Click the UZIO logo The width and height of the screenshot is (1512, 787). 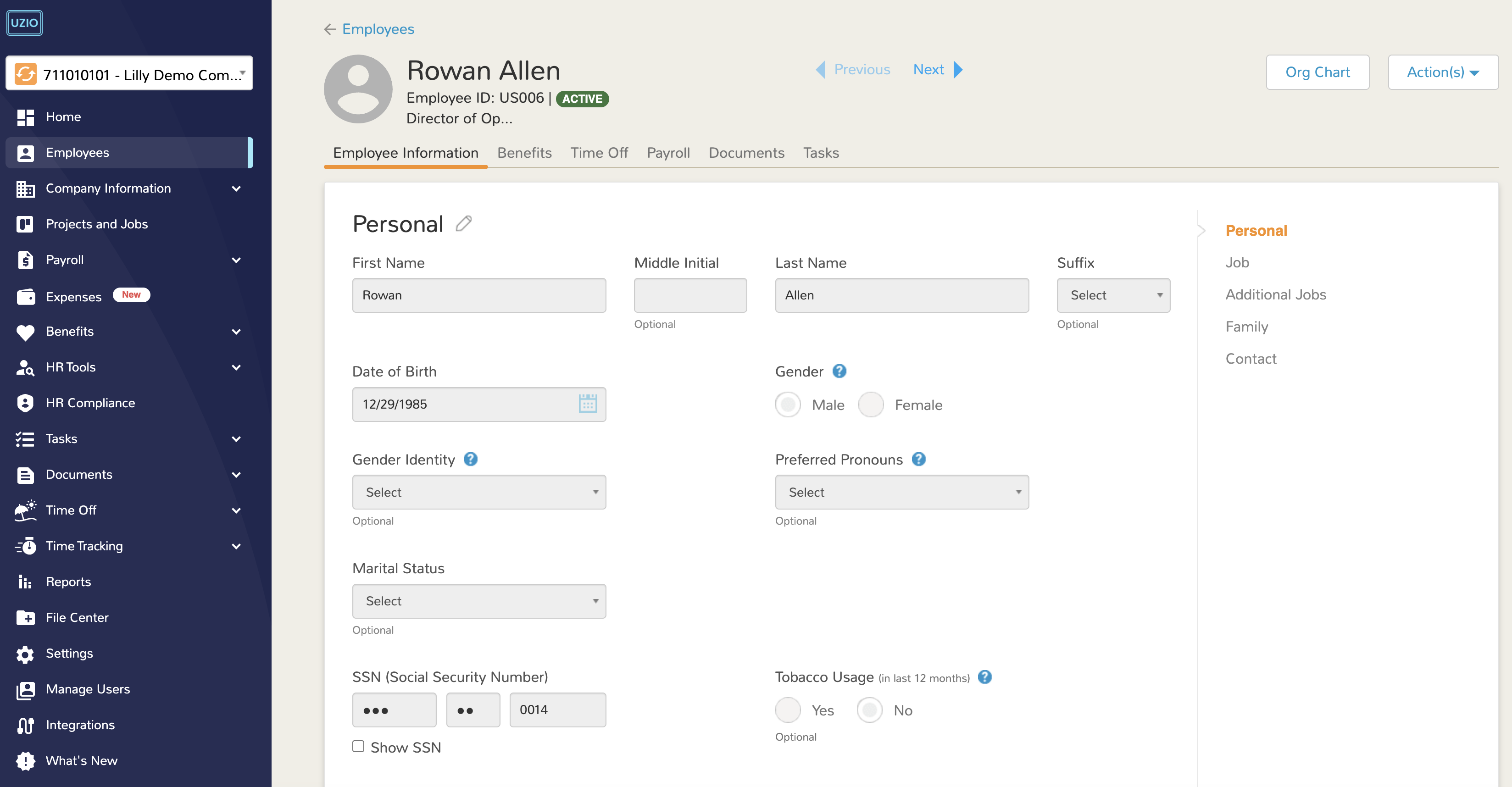[24, 23]
